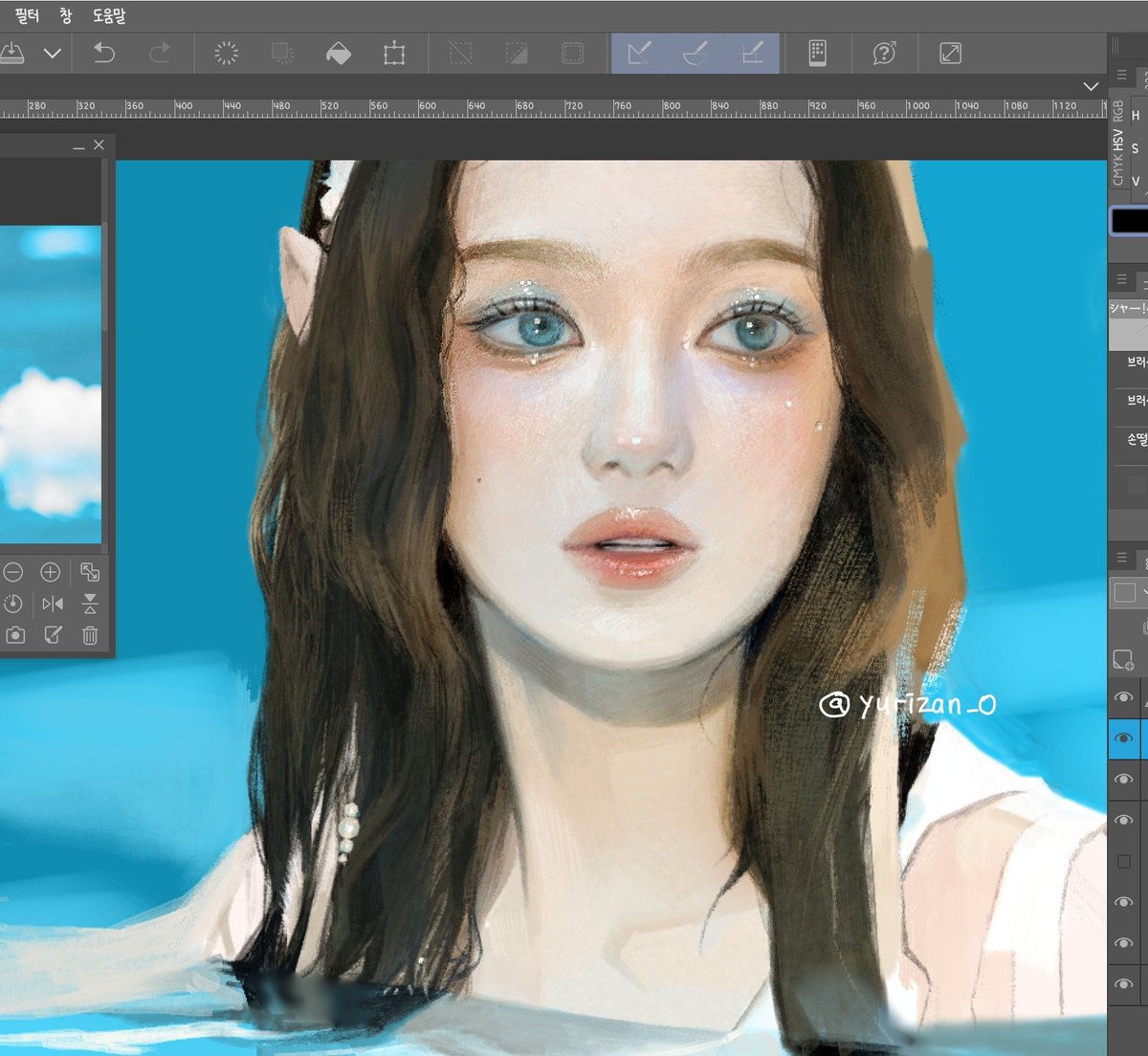Enable visibility of the hidden layer
This screenshot has height=1056, width=1148.
1123,859
